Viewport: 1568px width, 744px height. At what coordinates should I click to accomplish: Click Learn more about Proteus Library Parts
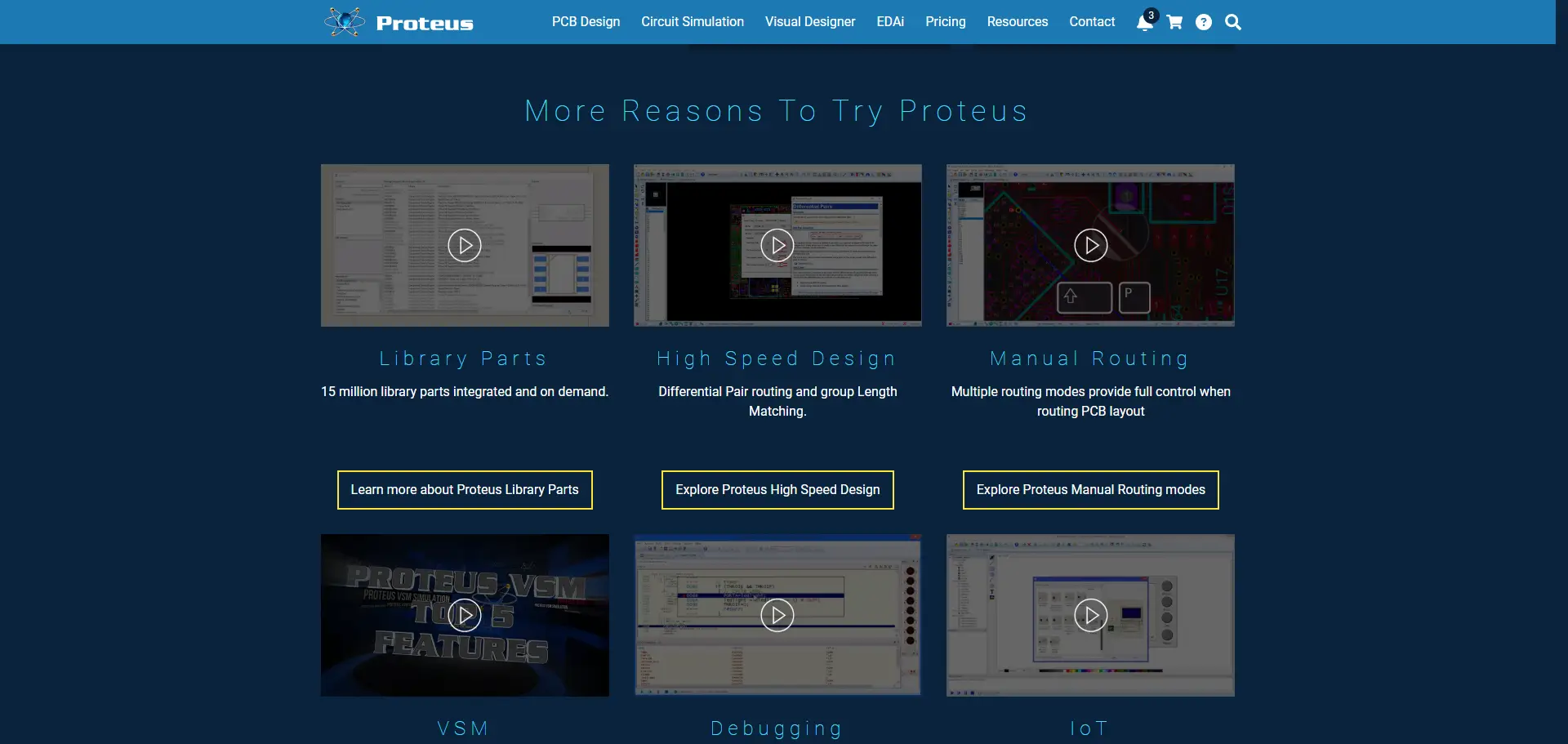(465, 490)
